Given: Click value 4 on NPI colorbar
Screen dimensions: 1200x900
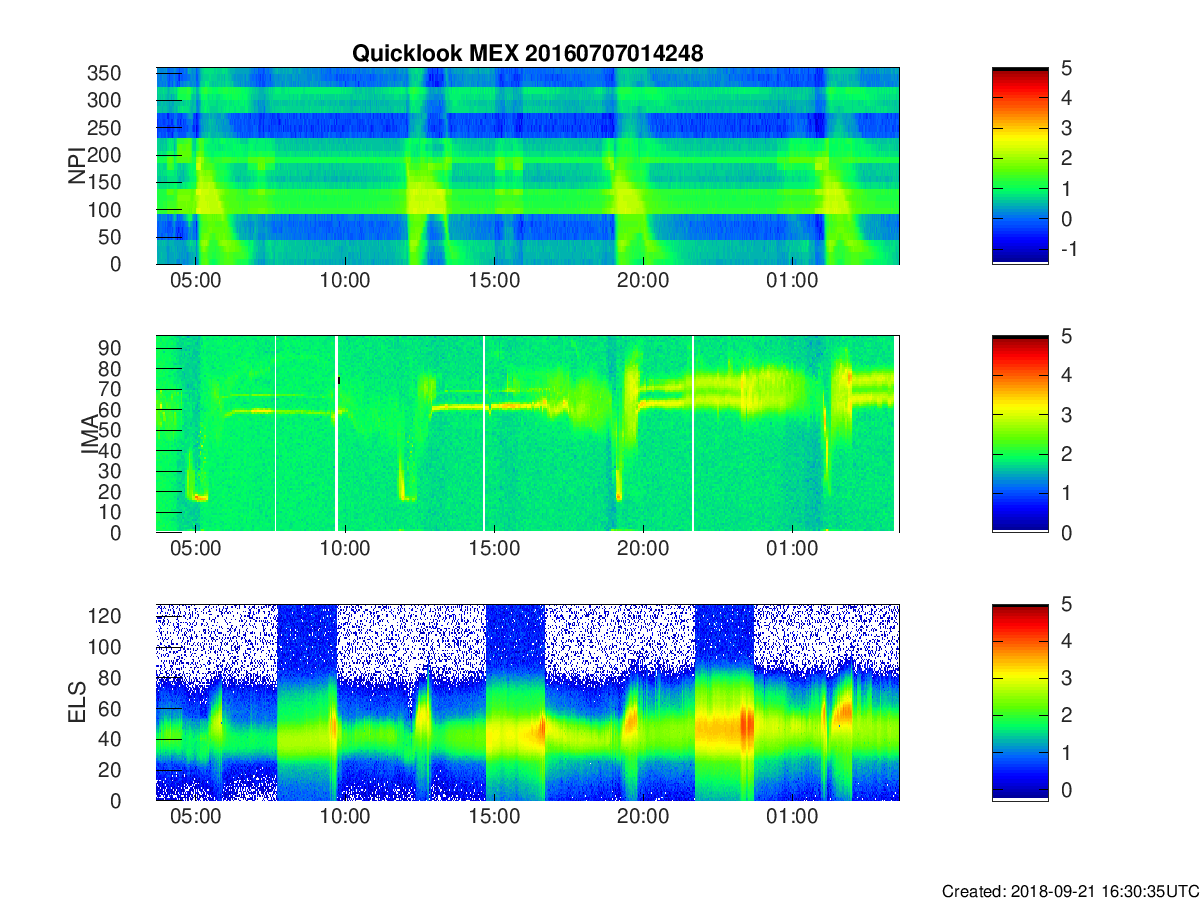Looking at the screenshot, I should tap(1065, 98).
